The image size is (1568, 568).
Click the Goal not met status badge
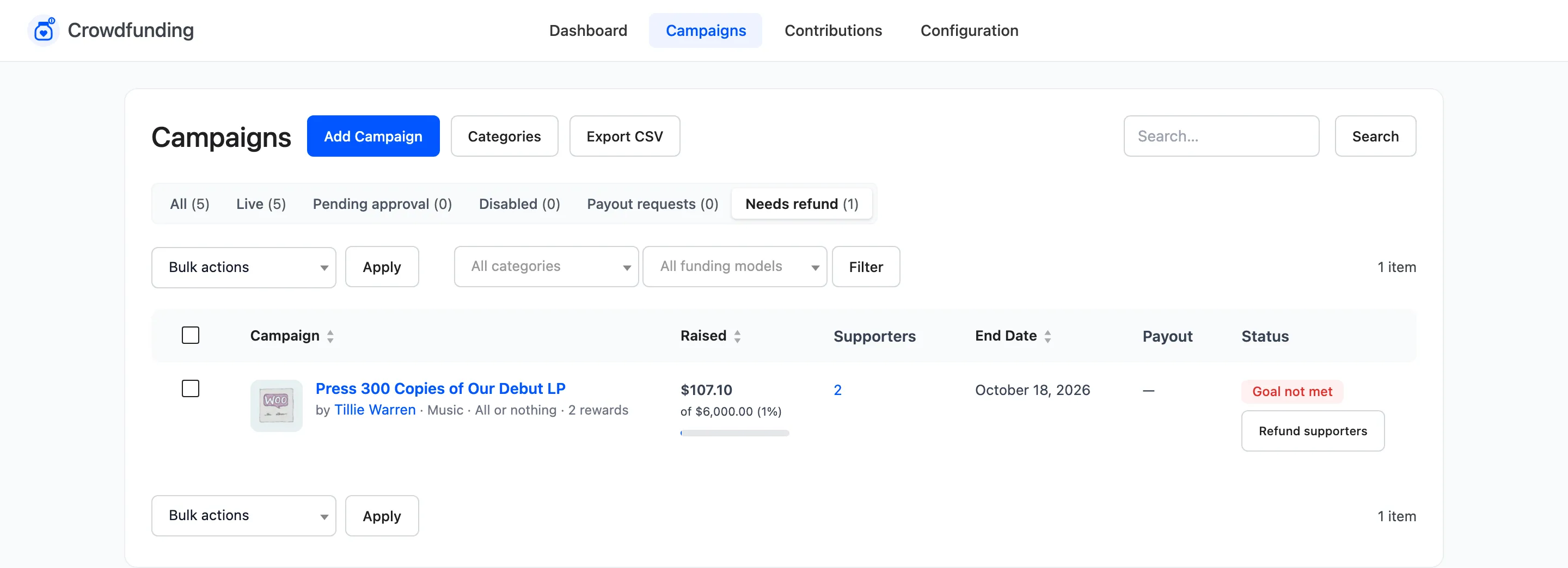coord(1291,392)
